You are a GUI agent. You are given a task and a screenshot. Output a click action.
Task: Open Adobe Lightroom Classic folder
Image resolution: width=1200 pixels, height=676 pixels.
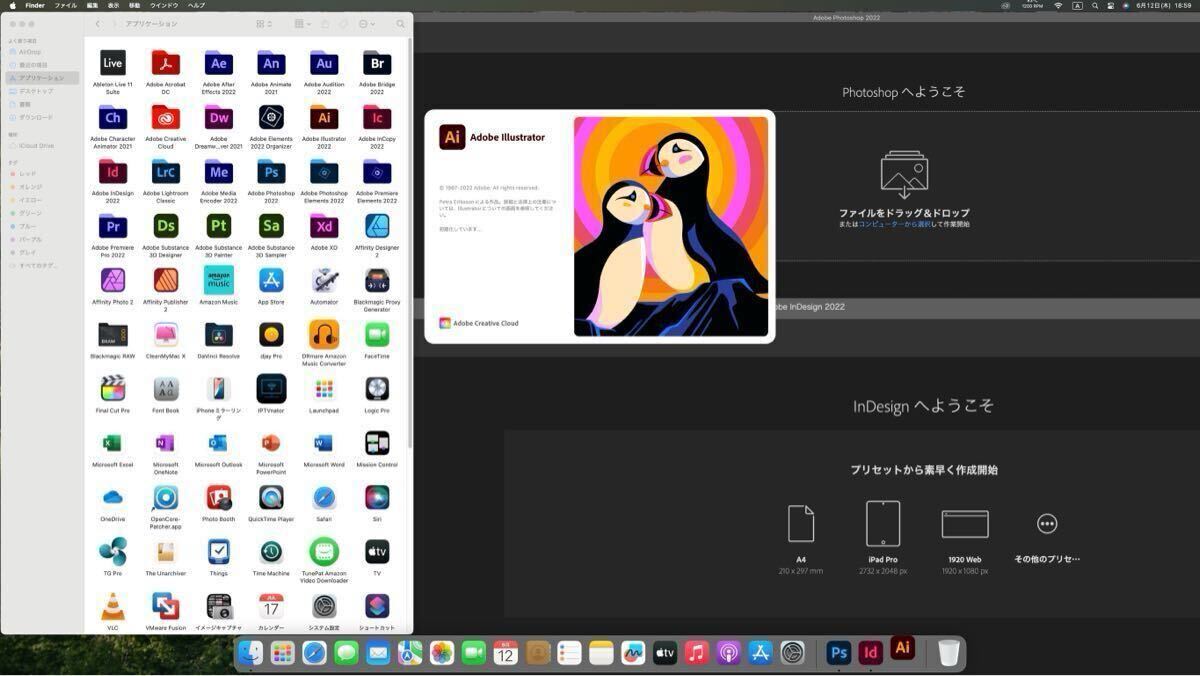pos(165,172)
